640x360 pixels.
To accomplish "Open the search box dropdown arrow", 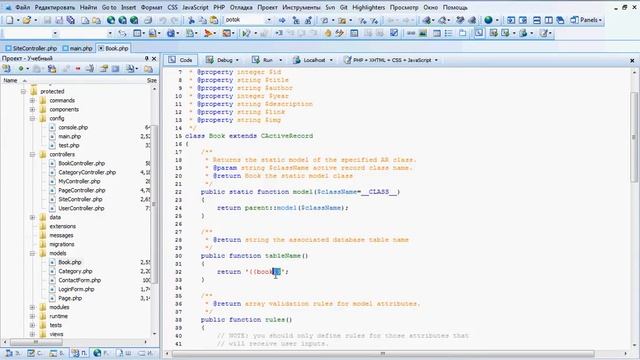I will [269, 20].
